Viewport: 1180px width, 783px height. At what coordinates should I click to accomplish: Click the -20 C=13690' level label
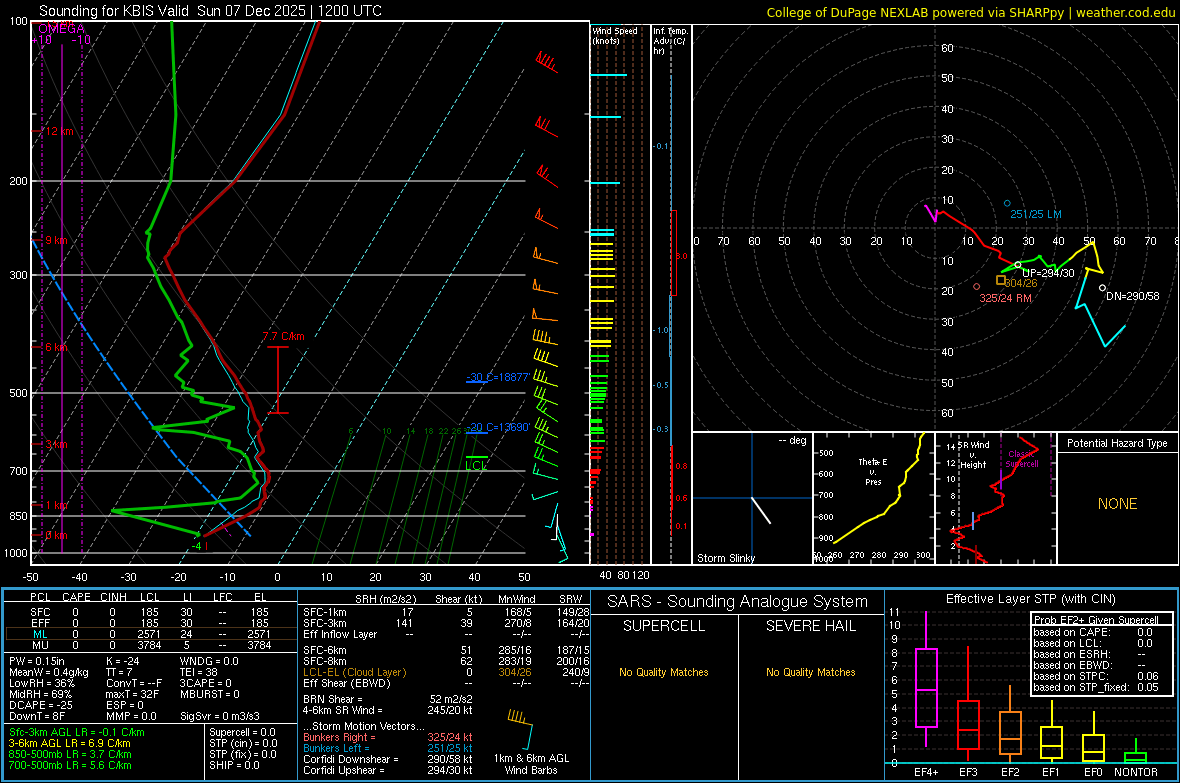tap(497, 427)
